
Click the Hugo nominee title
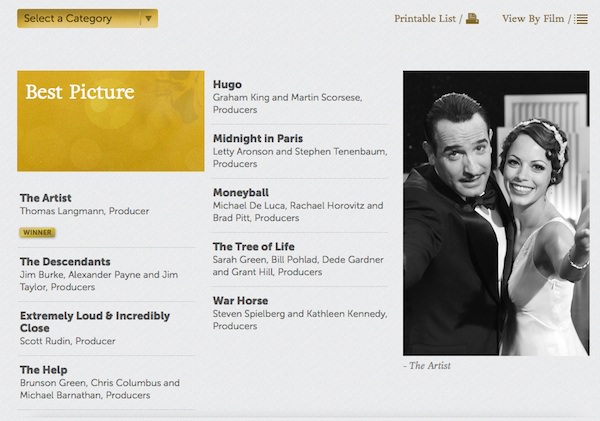click(227, 84)
